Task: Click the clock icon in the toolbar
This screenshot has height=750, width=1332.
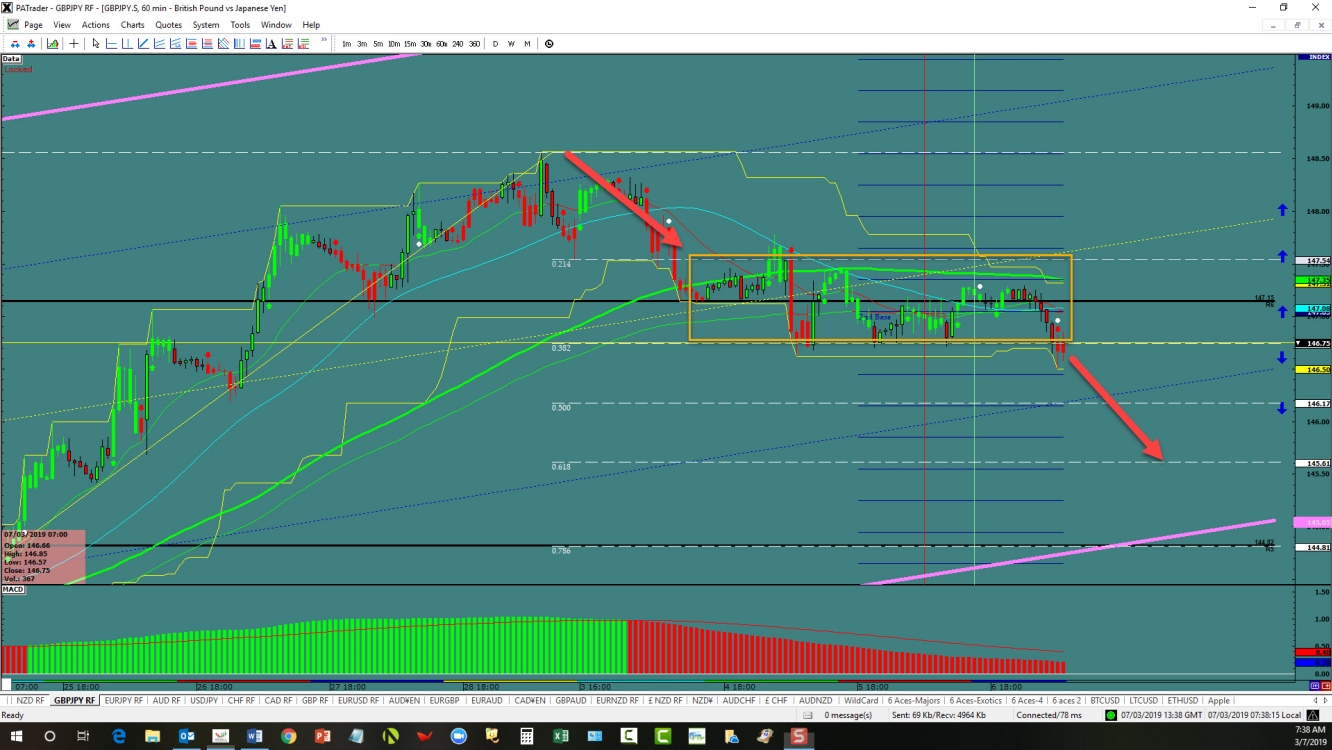Action: [549, 43]
